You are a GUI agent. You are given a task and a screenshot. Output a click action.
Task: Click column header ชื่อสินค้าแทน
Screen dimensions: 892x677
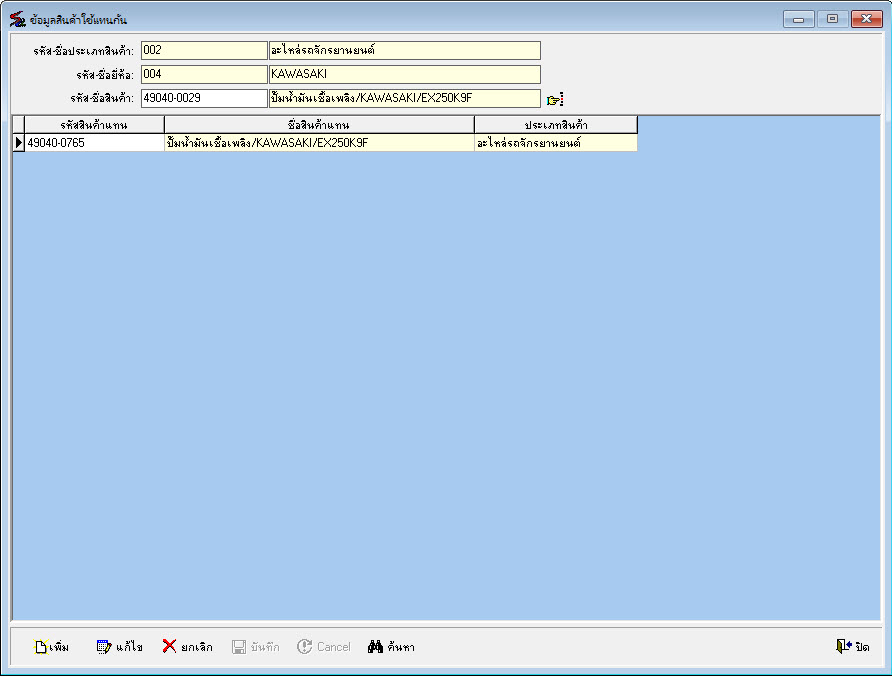click(319, 125)
